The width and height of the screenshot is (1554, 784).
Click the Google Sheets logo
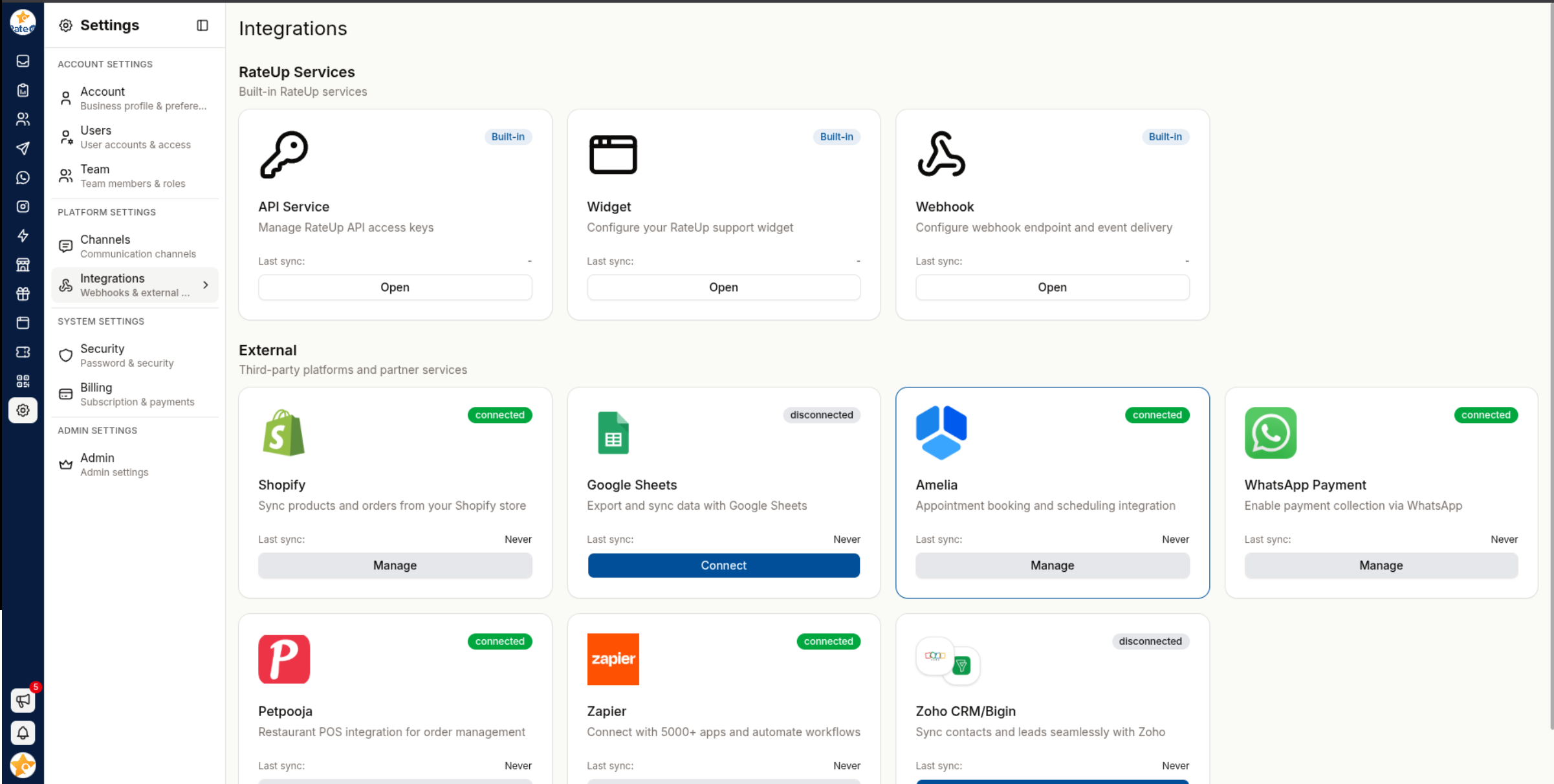point(613,433)
